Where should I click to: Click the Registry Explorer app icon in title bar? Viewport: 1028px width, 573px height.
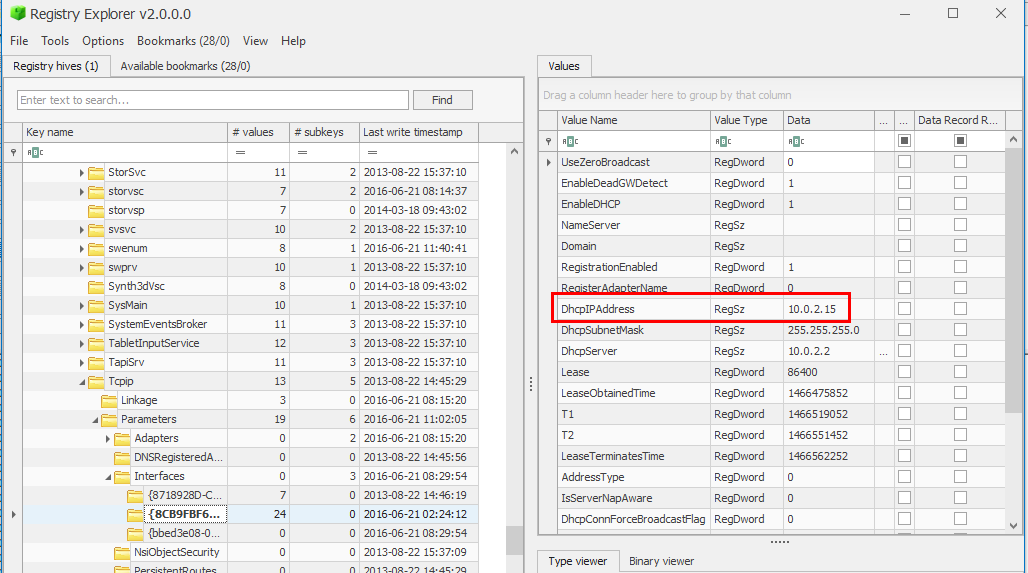[17, 14]
